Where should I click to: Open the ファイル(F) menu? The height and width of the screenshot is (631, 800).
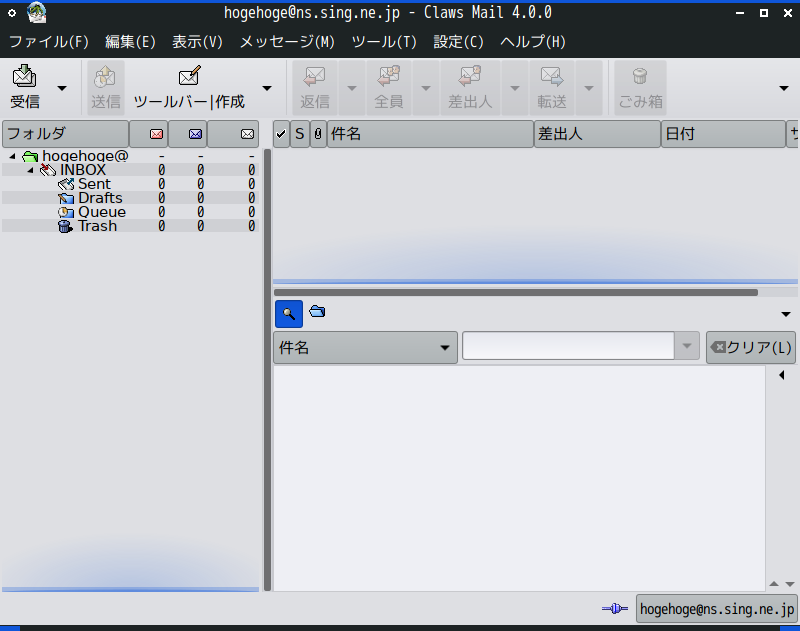coord(49,42)
